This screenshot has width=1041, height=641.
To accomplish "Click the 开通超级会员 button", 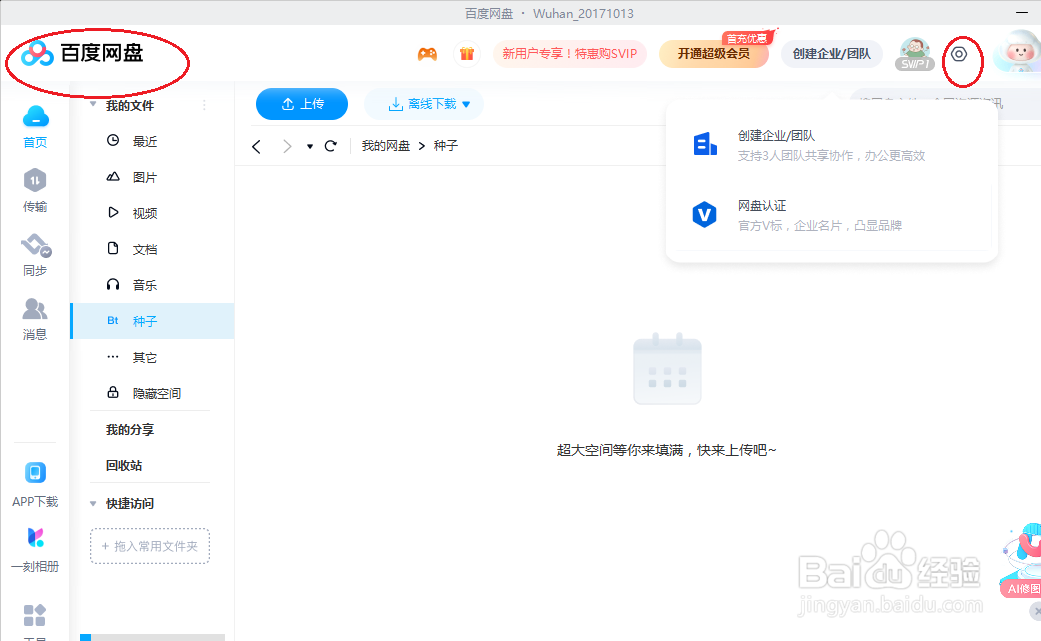I will click(714, 54).
